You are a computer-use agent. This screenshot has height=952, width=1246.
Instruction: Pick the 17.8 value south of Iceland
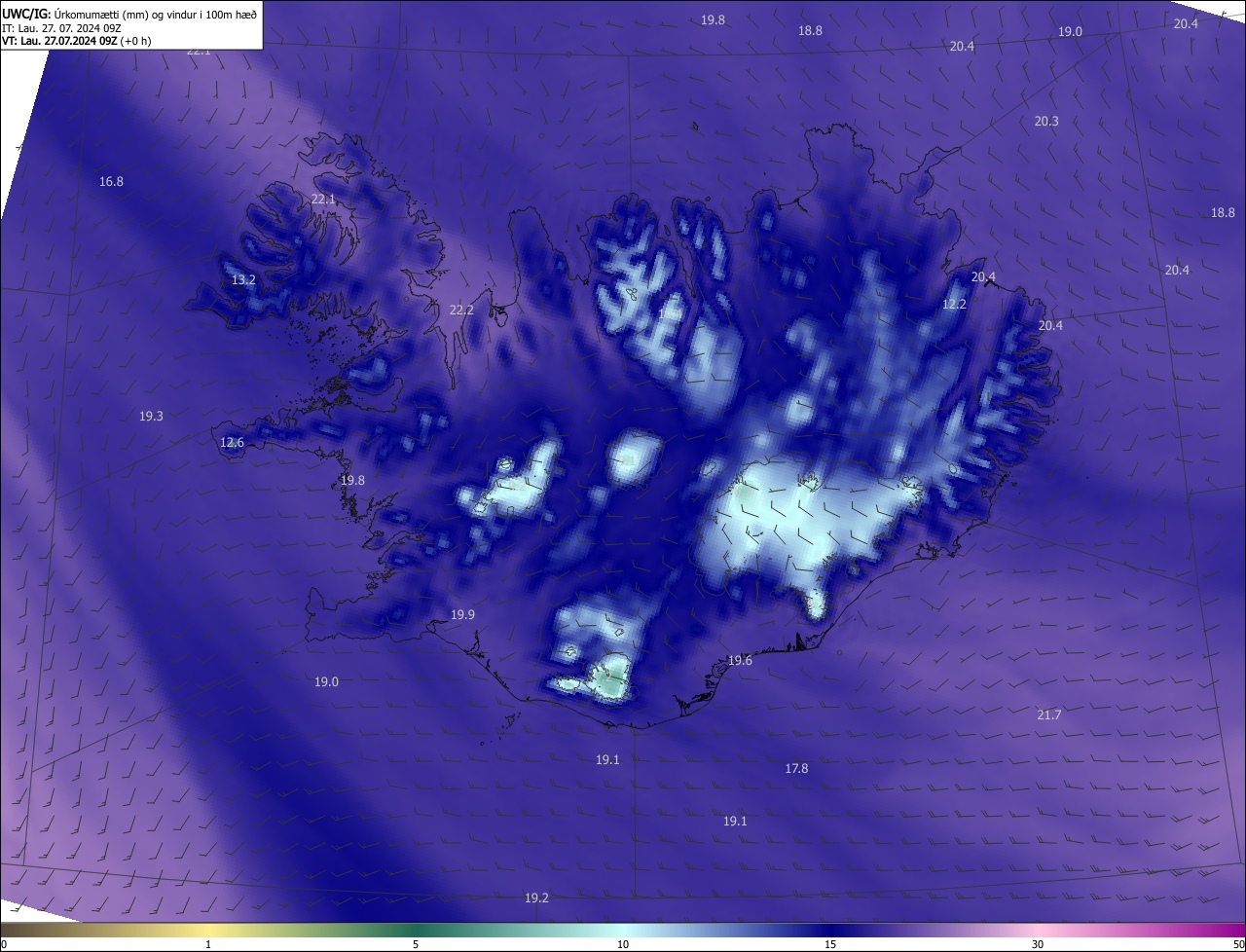pos(796,769)
